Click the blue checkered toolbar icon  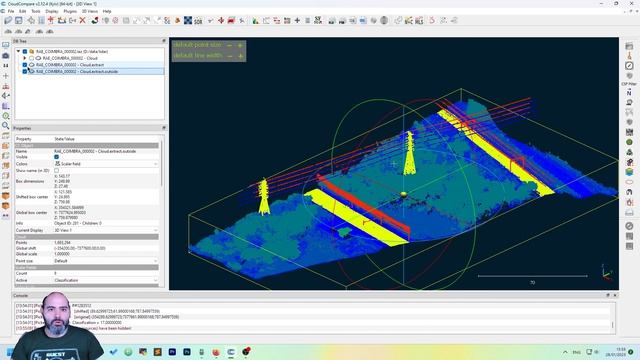(x=188, y=20)
